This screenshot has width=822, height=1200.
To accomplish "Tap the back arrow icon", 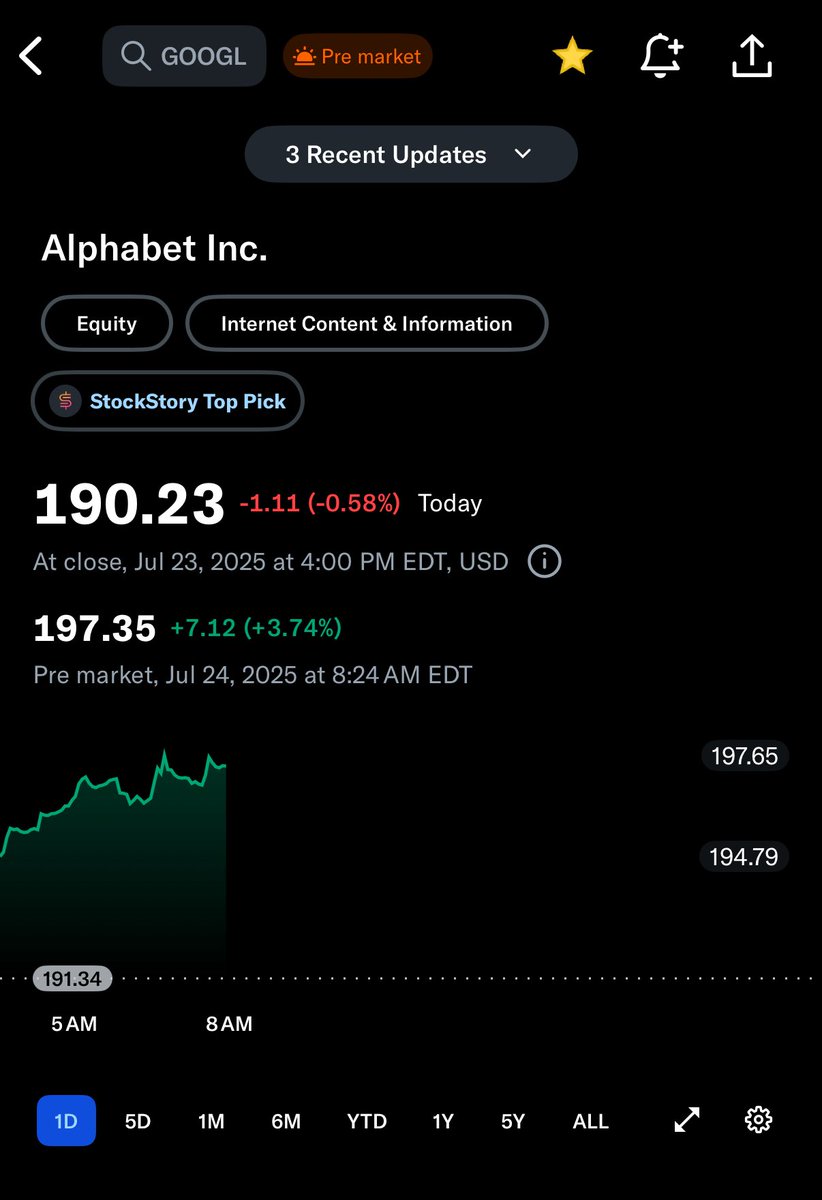I will pyautogui.click(x=31, y=56).
